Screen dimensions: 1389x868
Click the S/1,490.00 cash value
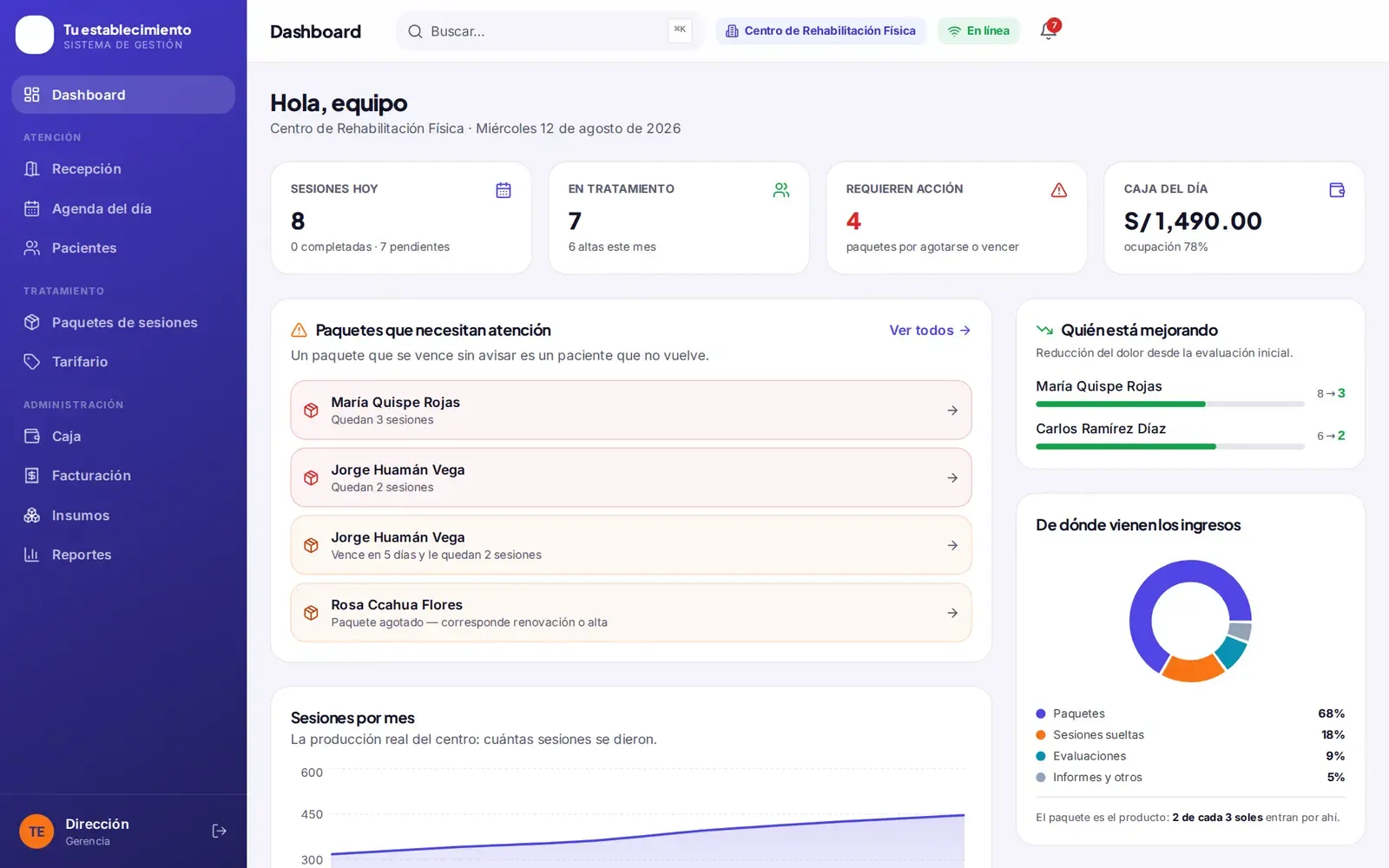click(1193, 221)
